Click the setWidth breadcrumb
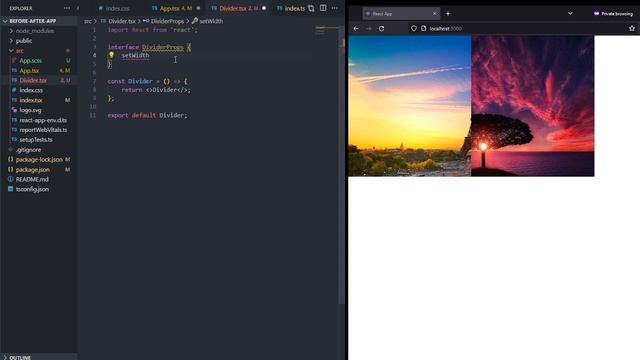Viewport: 640px width, 360px height. tap(211, 21)
